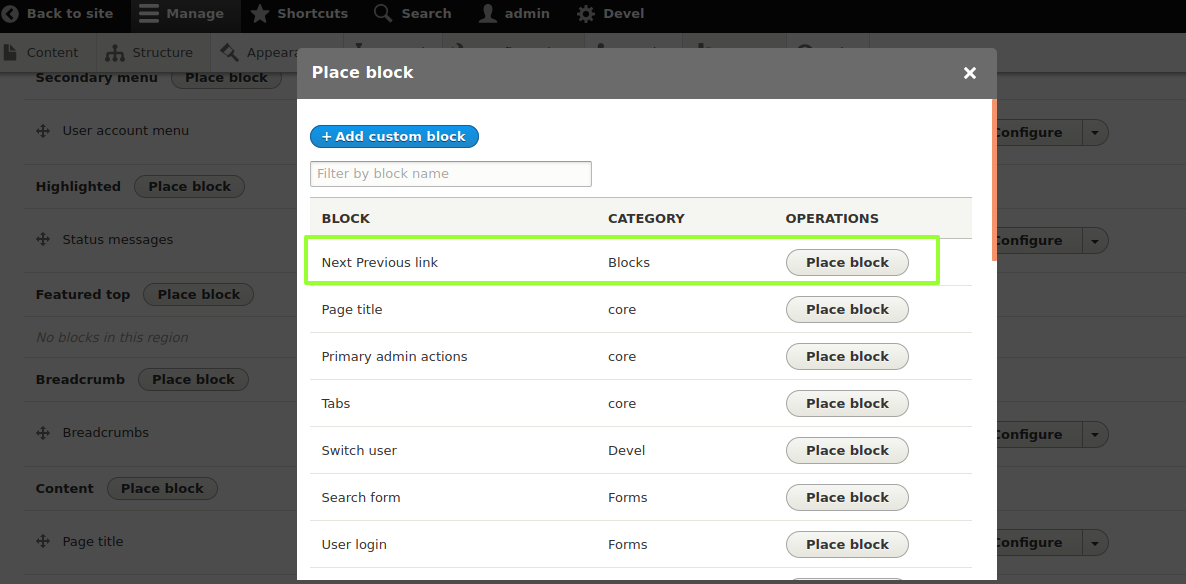
Task: Click the drag handle beside Status messages
Action: 41,239
